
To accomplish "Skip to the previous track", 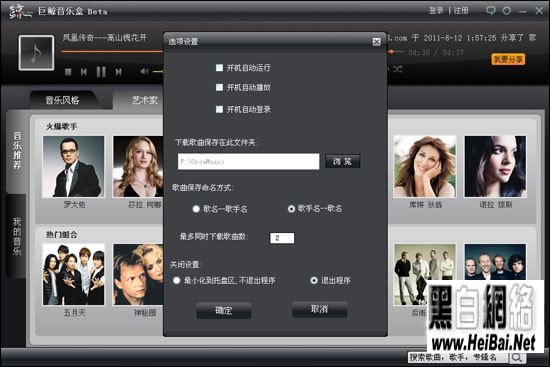I will [84, 72].
